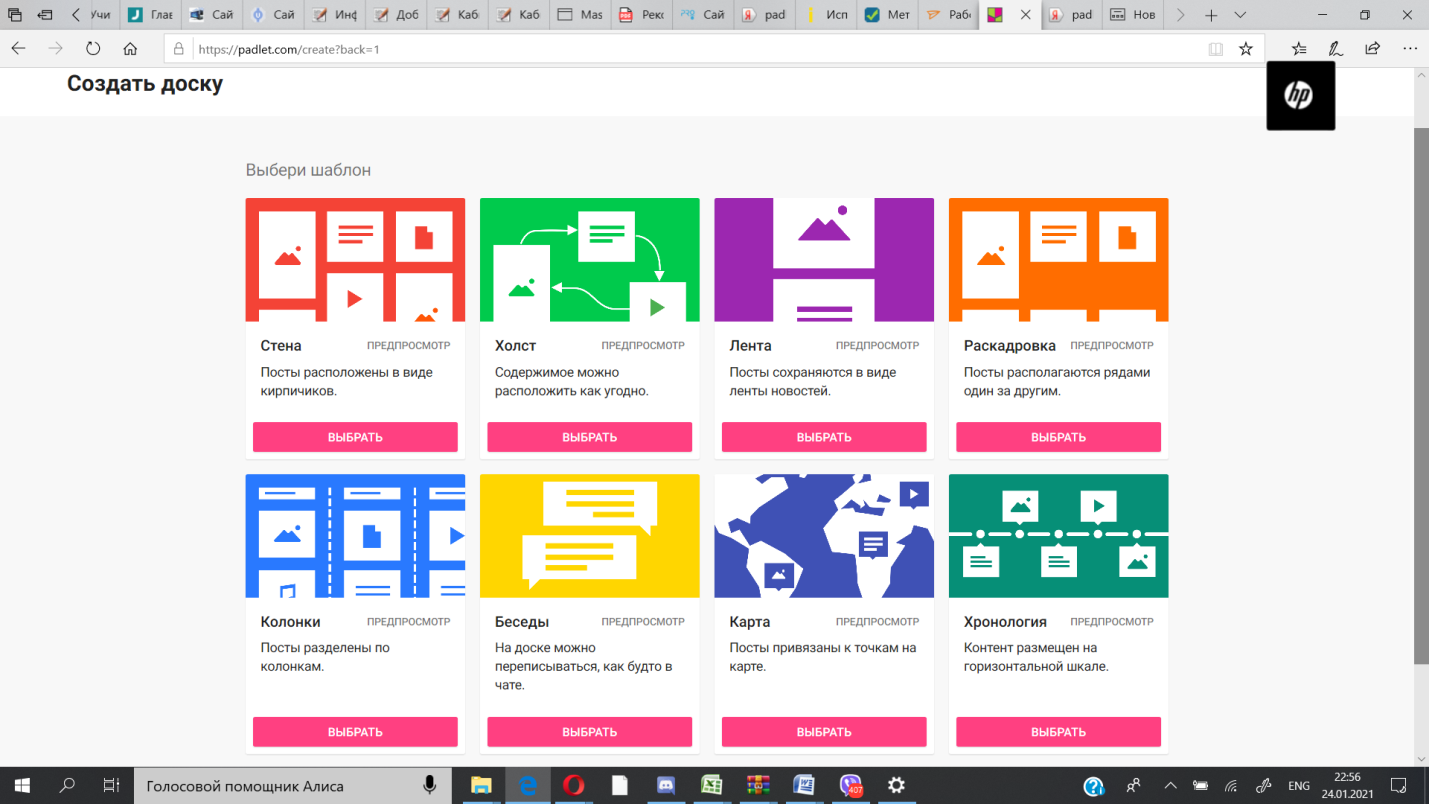Select the Хронология template button
This screenshot has width=1429, height=804.
click(1058, 732)
